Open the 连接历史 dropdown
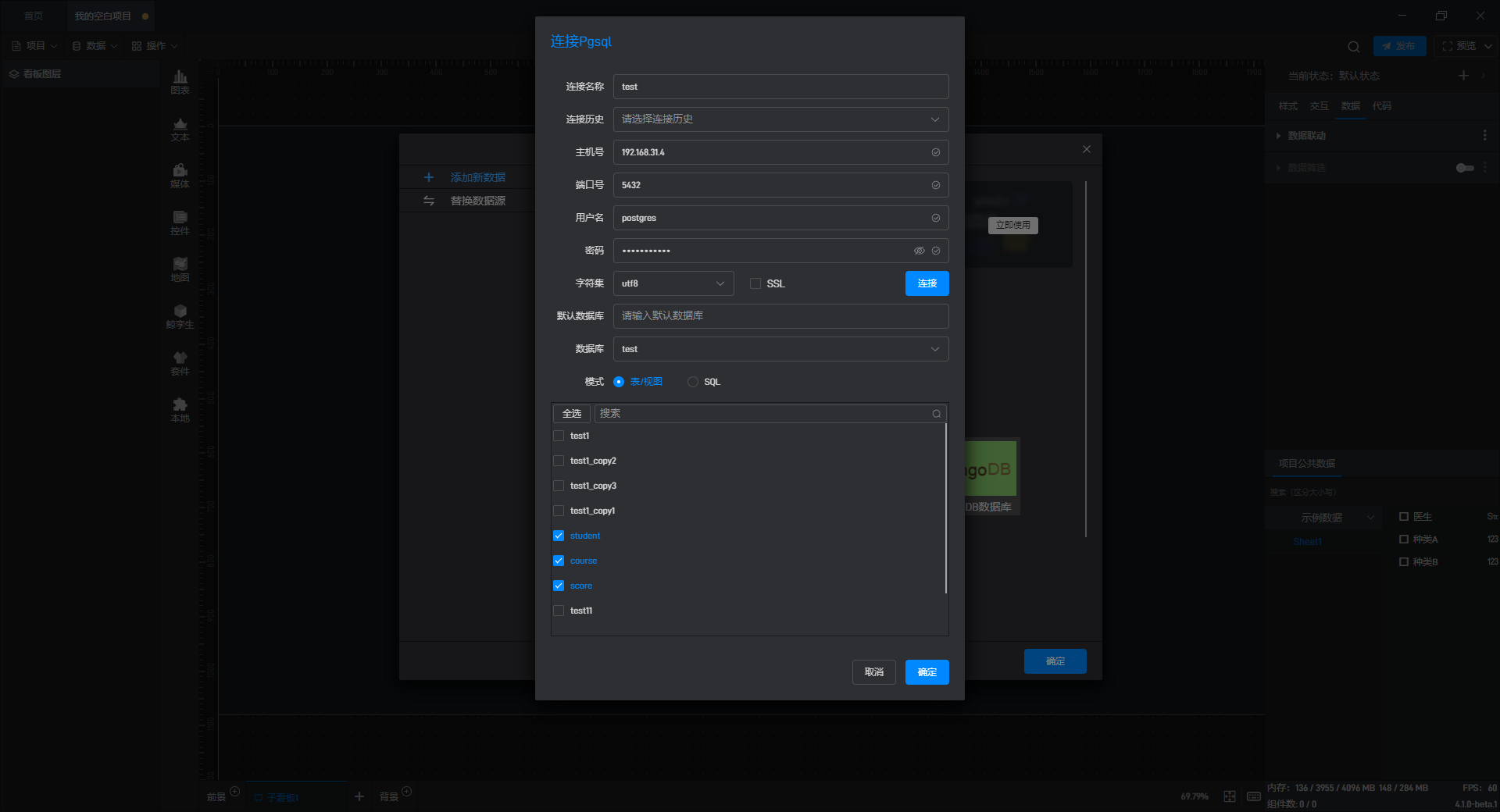This screenshot has width=1500, height=812. (x=781, y=119)
